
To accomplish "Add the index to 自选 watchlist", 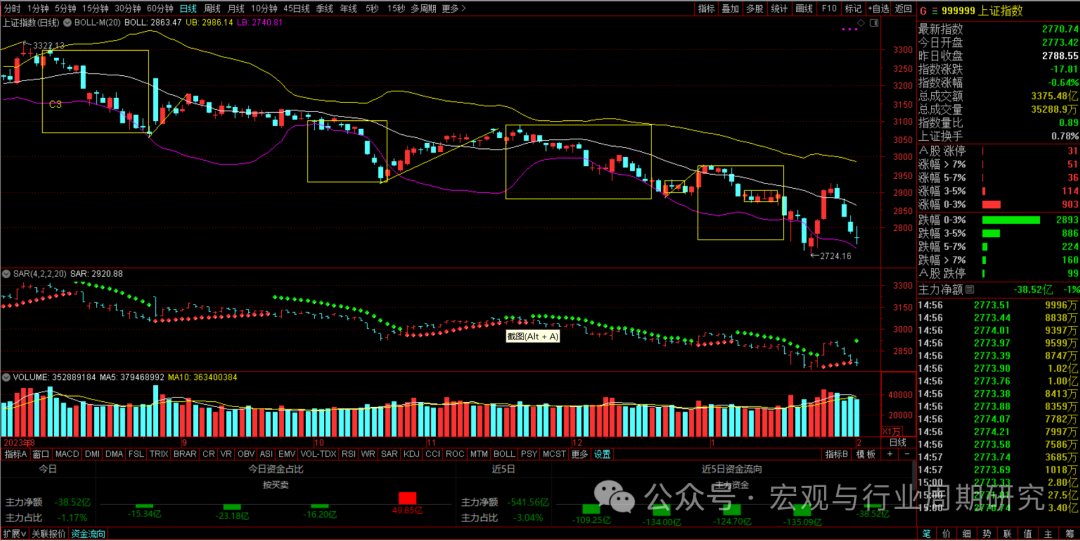I will tap(879, 8).
